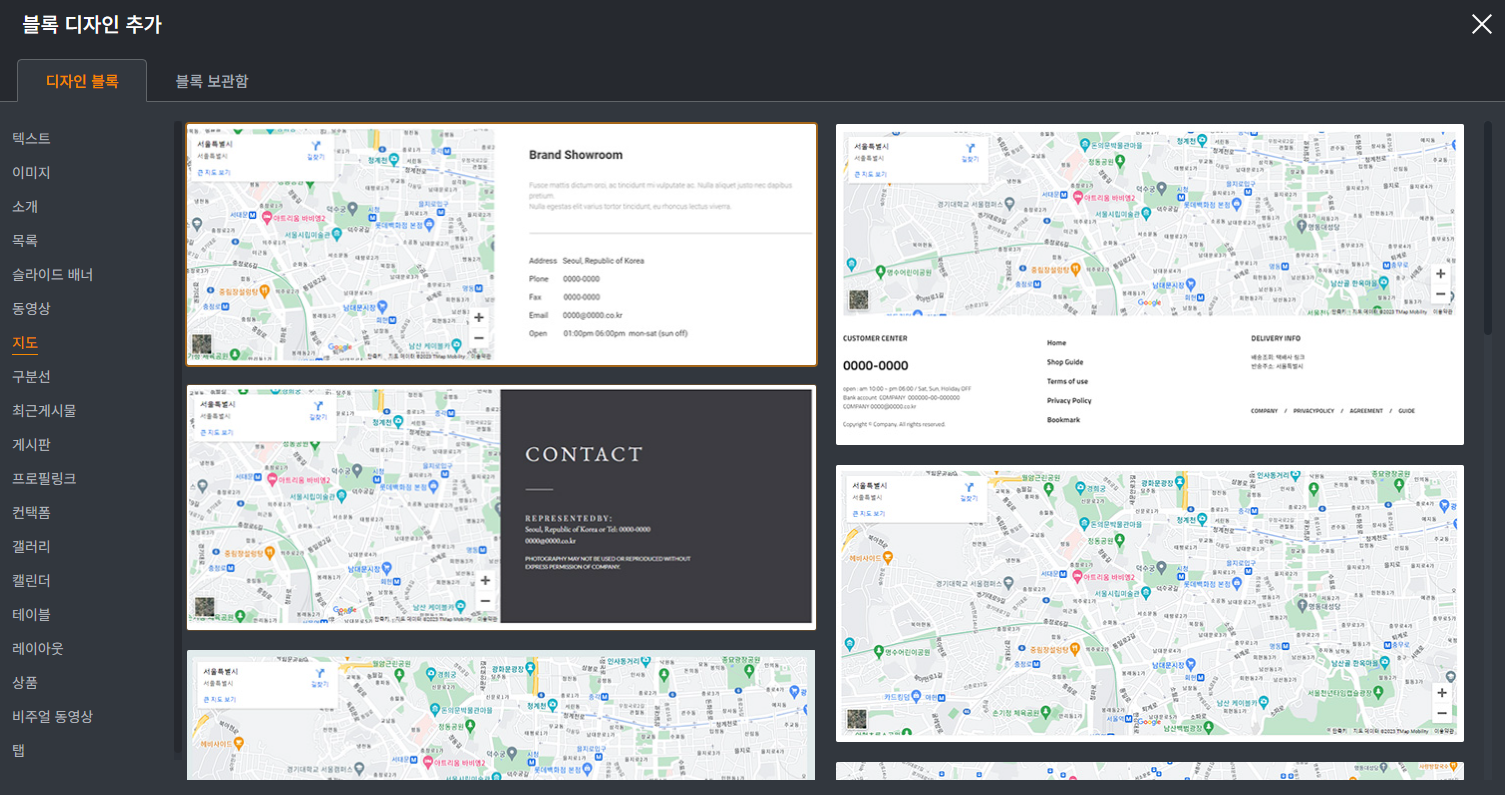
Task: Open the 컨택폼 category
Action: coord(31,512)
